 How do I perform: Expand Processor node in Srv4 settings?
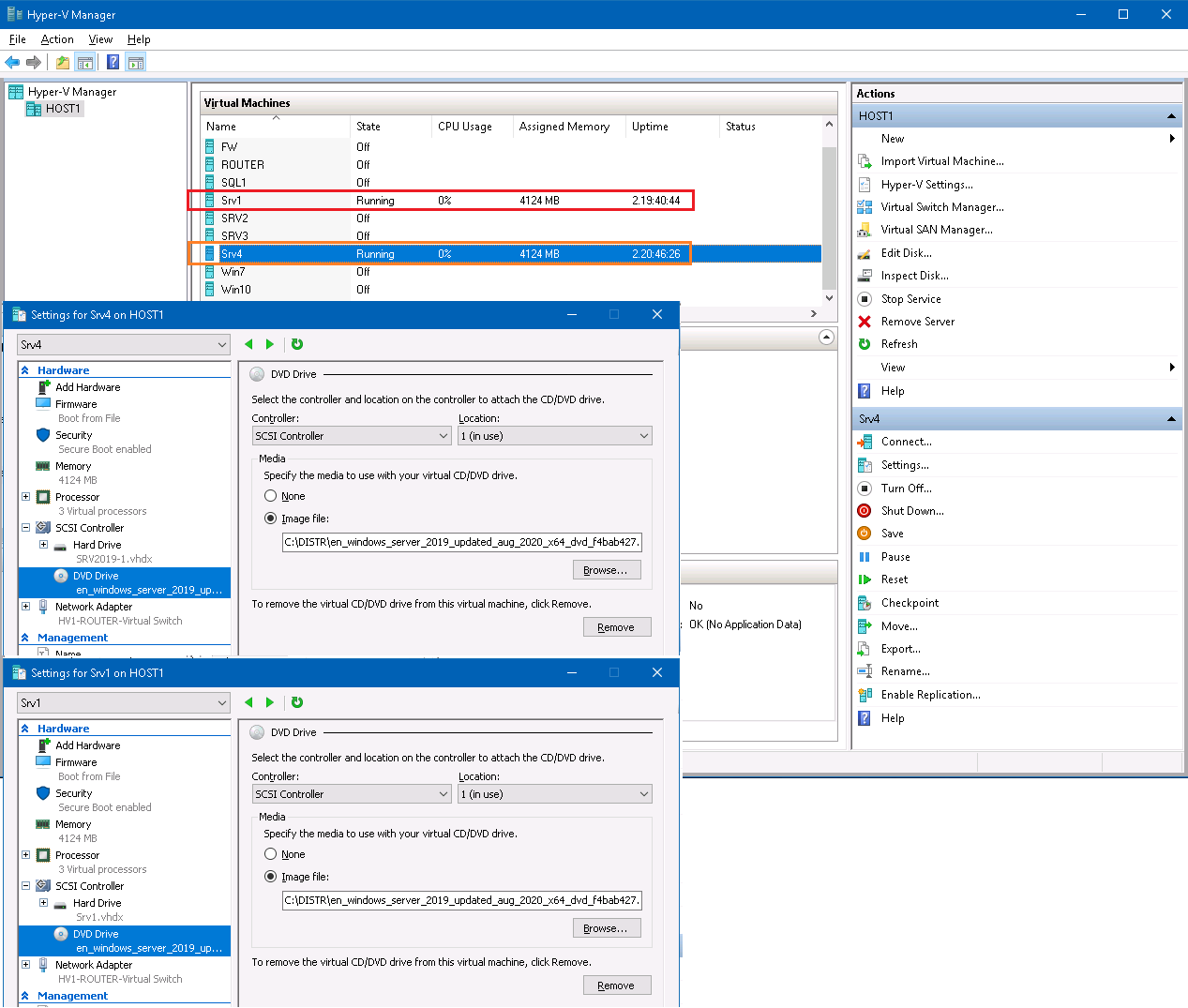coord(25,497)
